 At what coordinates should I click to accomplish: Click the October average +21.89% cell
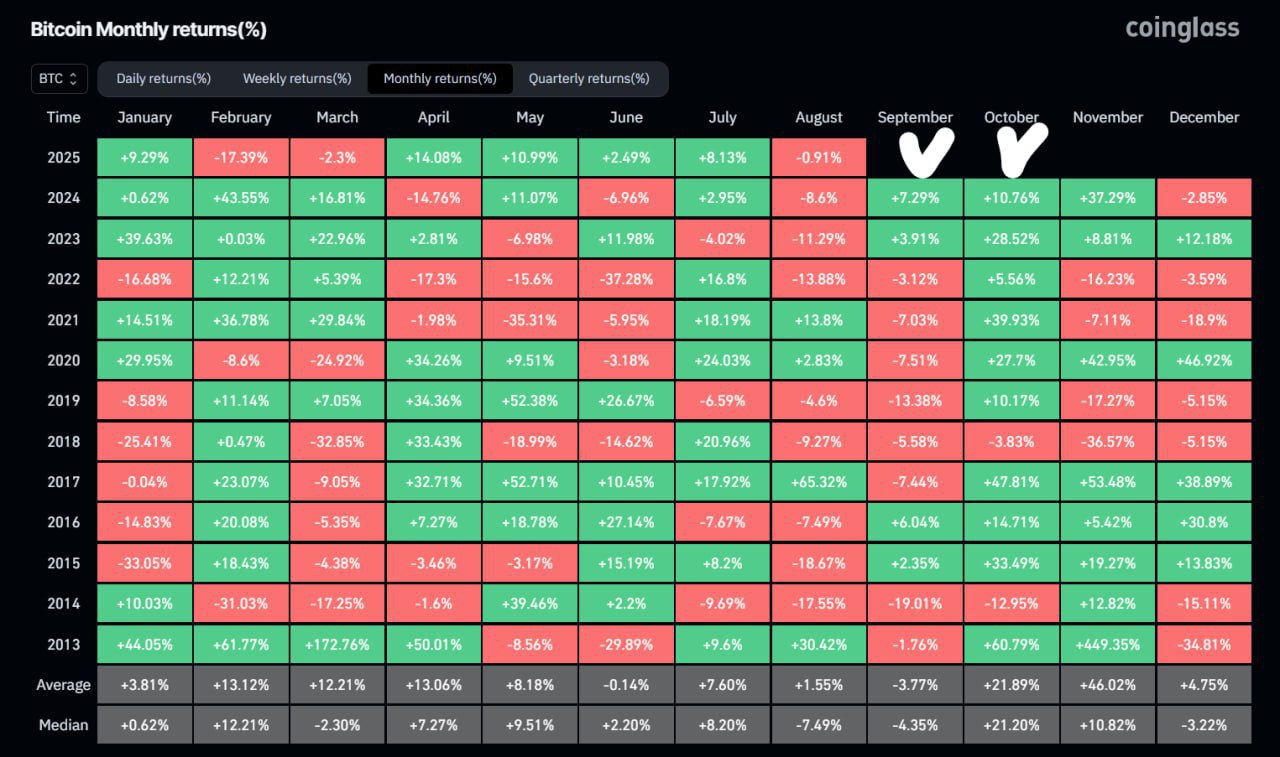[x=1011, y=685]
